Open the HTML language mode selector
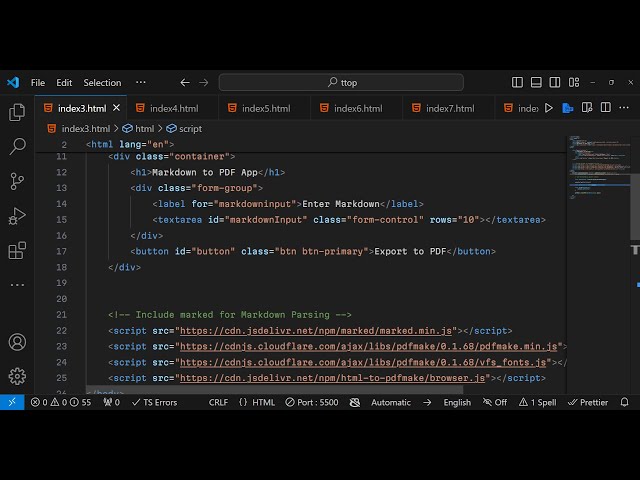 (x=257, y=402)
